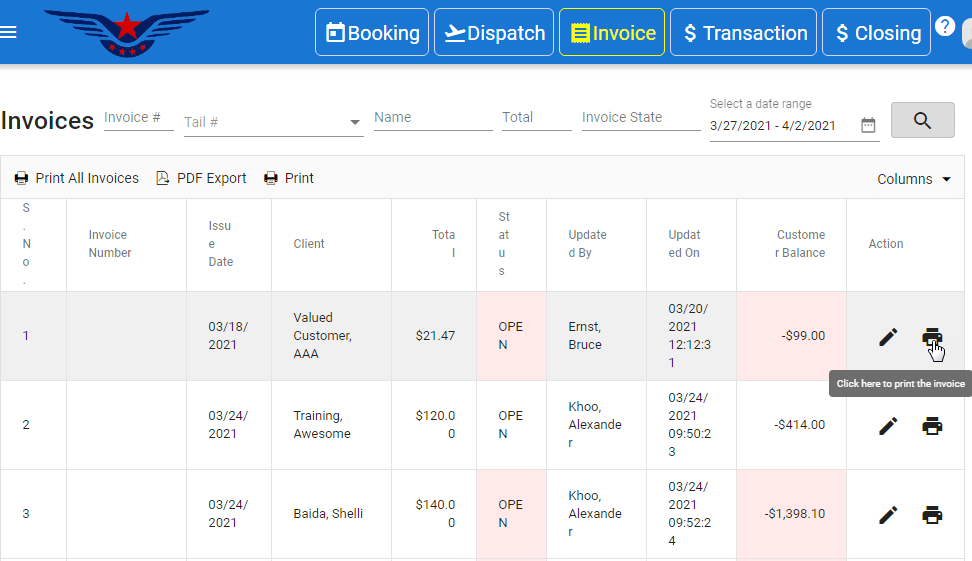Click the 03/24/2021 09:50:23 updated-on cell
972x561 pixels.
[689, 425]
